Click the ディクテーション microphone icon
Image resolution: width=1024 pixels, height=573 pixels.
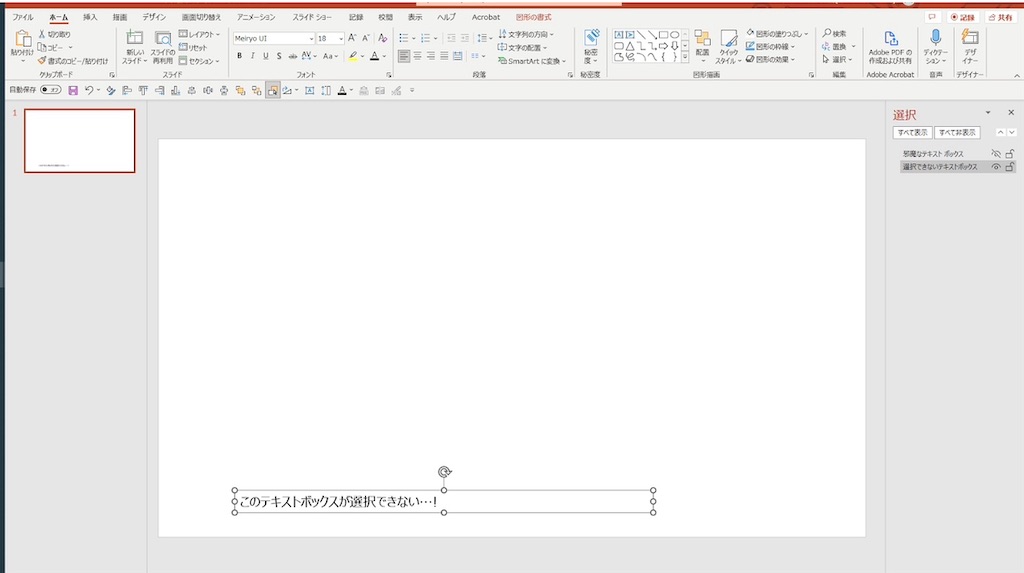point(935,38)
